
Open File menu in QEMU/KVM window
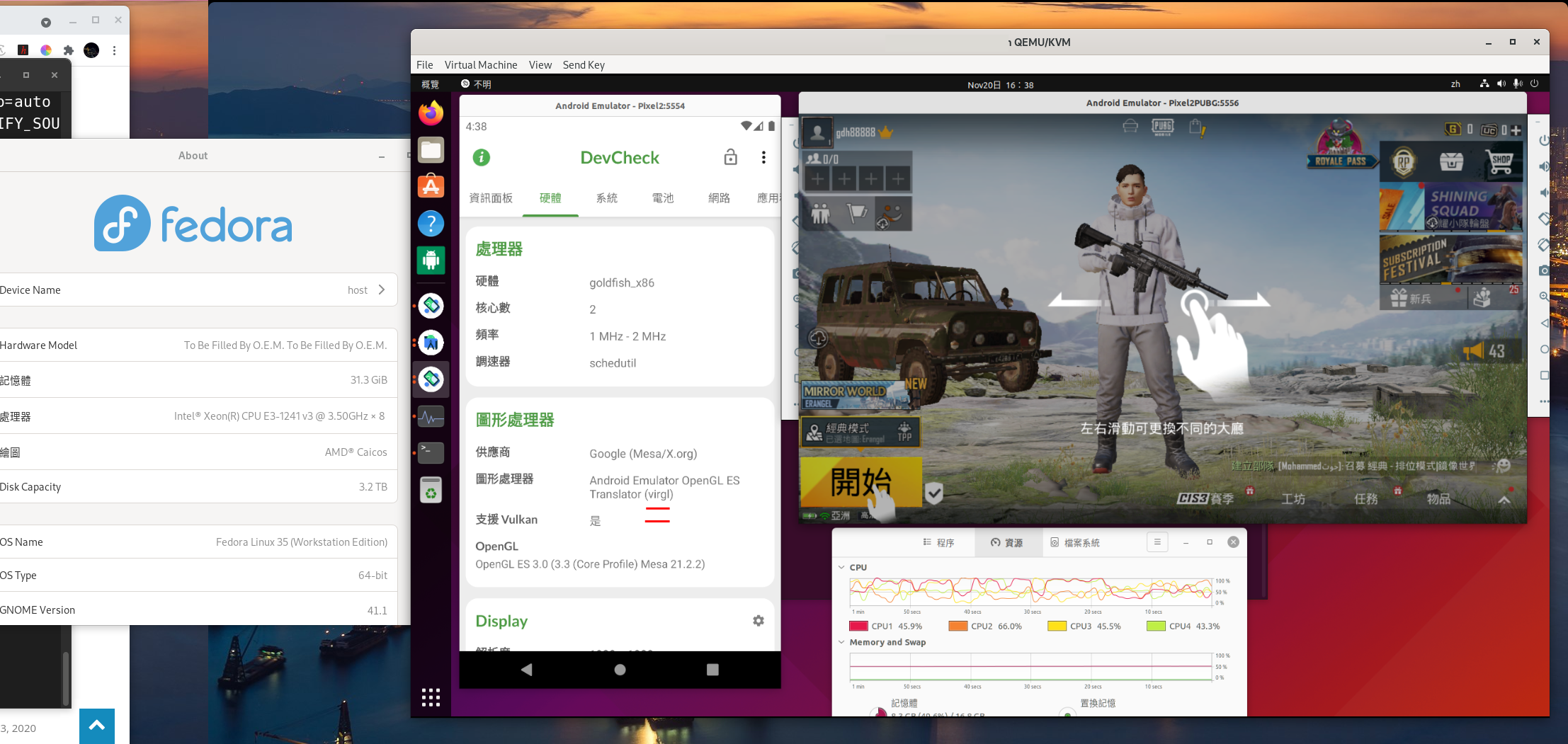tap(425, 64)
